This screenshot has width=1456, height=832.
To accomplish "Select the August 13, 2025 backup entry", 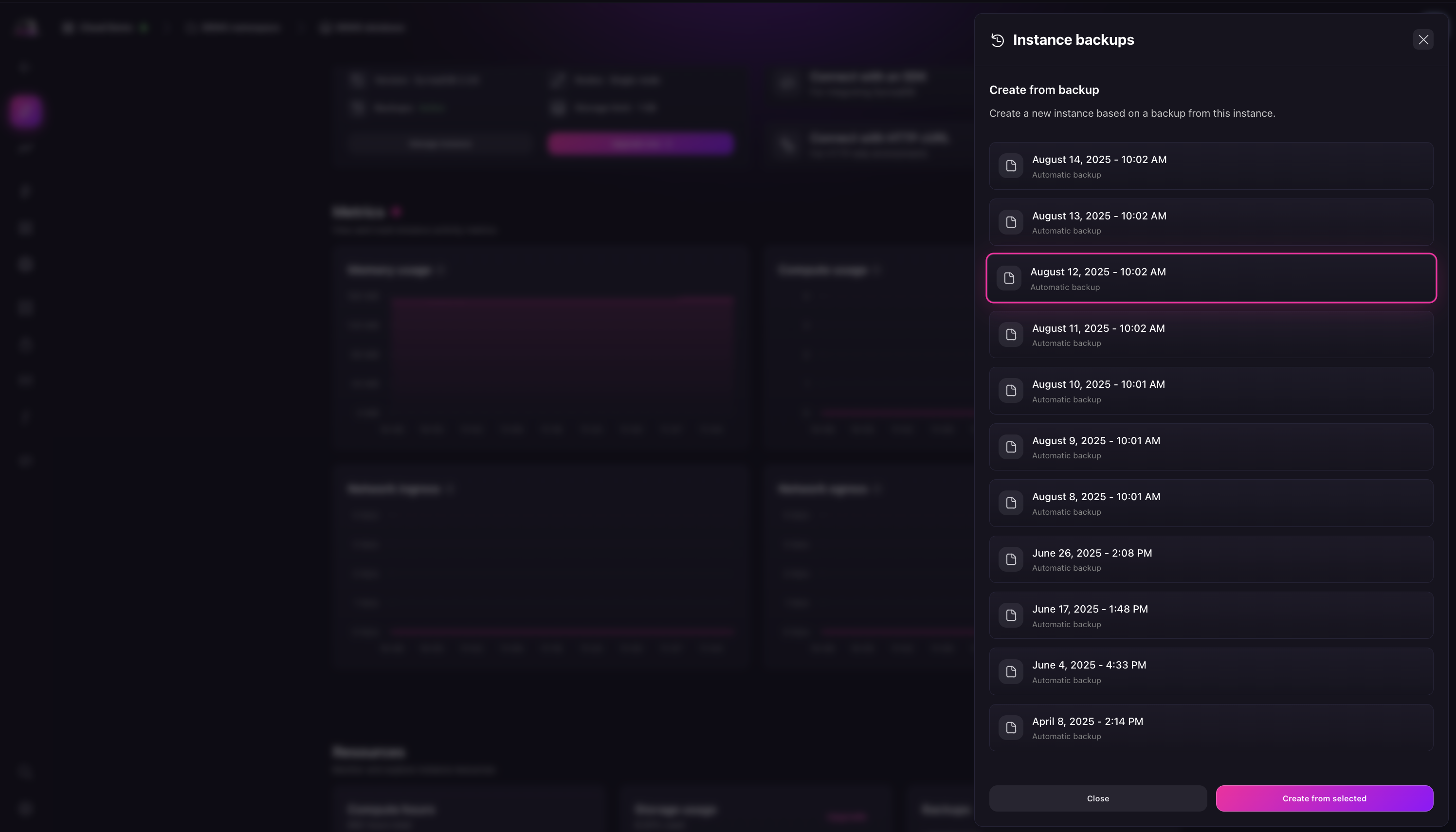I will click(1211, 222).
